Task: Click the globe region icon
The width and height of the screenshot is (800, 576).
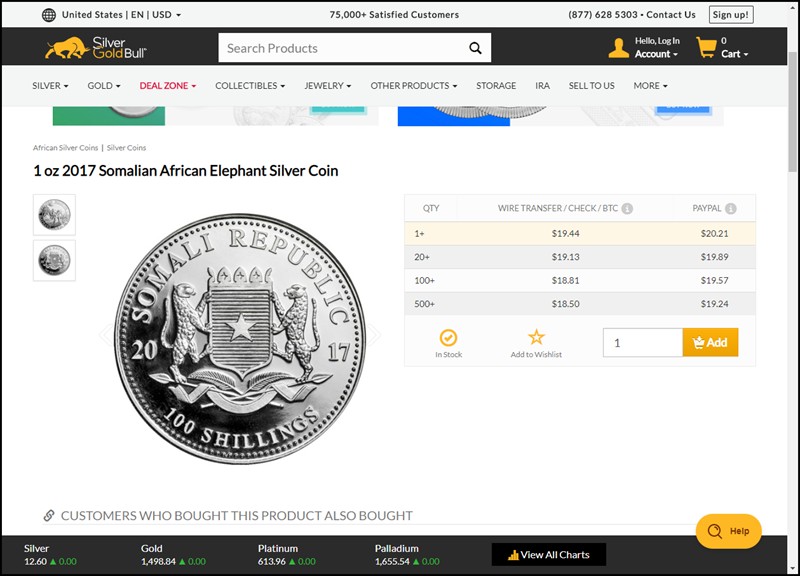Action: [49, 15]
